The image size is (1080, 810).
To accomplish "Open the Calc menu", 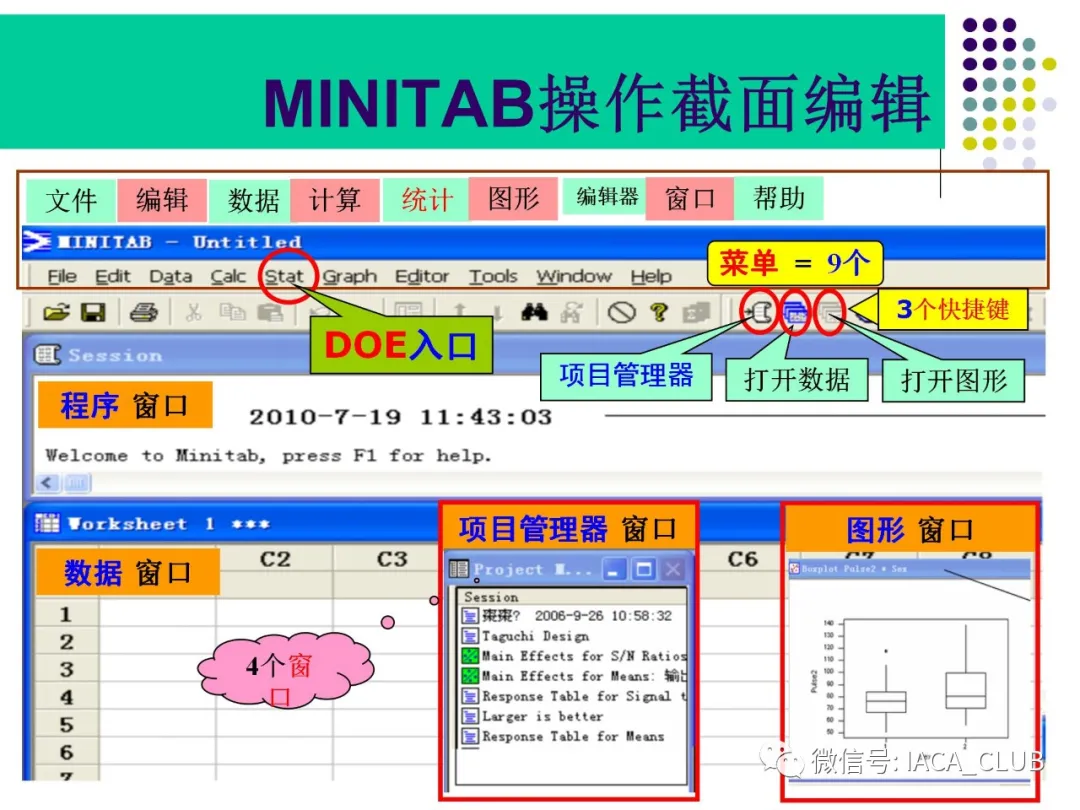I will click(x=227, y=276).
